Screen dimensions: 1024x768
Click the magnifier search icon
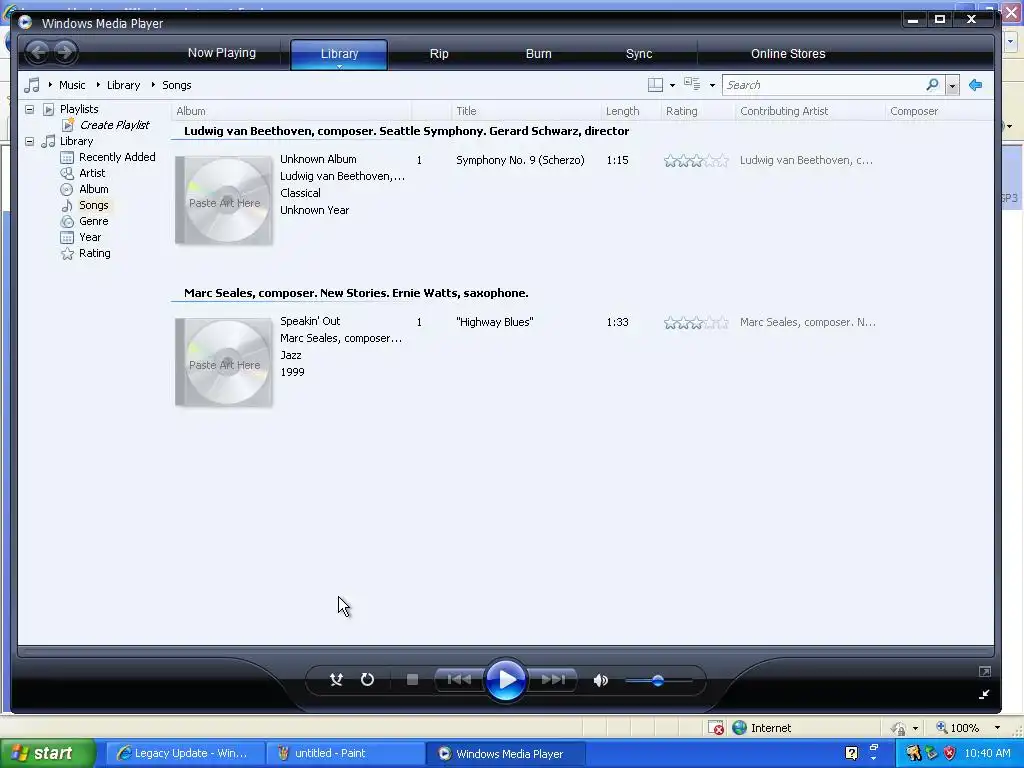pyautogui.click(x=932, y=84)
